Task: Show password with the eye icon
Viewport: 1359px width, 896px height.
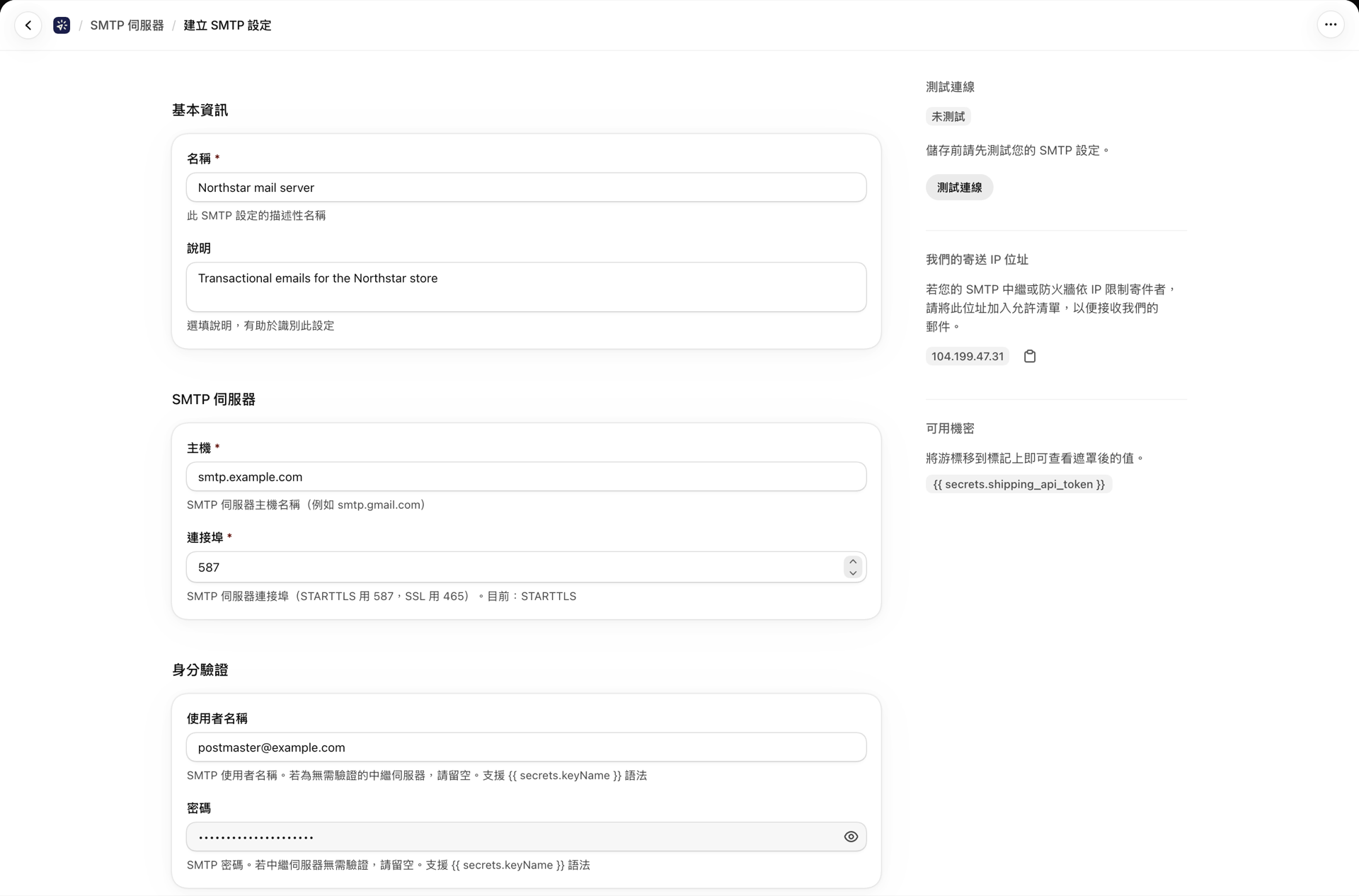Action: (851, 837)
